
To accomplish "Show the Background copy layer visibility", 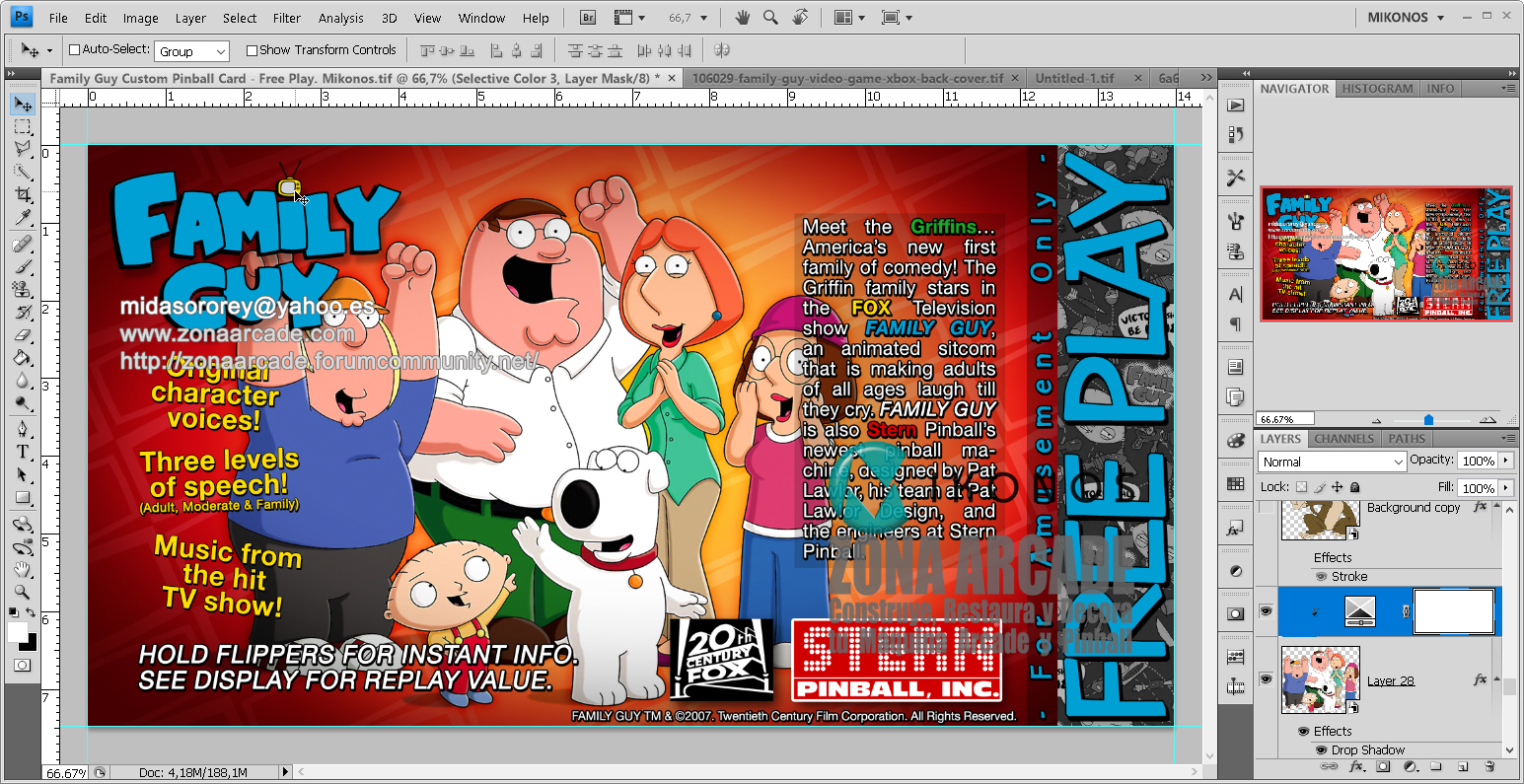I will (1266, 508).
